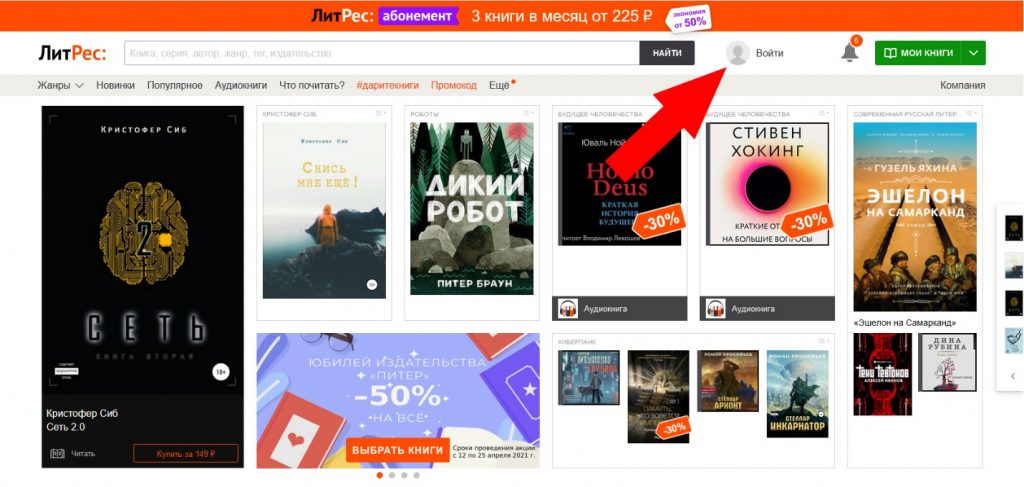
Task: Expand the Ещё menu item
Action: pos(501,85)
